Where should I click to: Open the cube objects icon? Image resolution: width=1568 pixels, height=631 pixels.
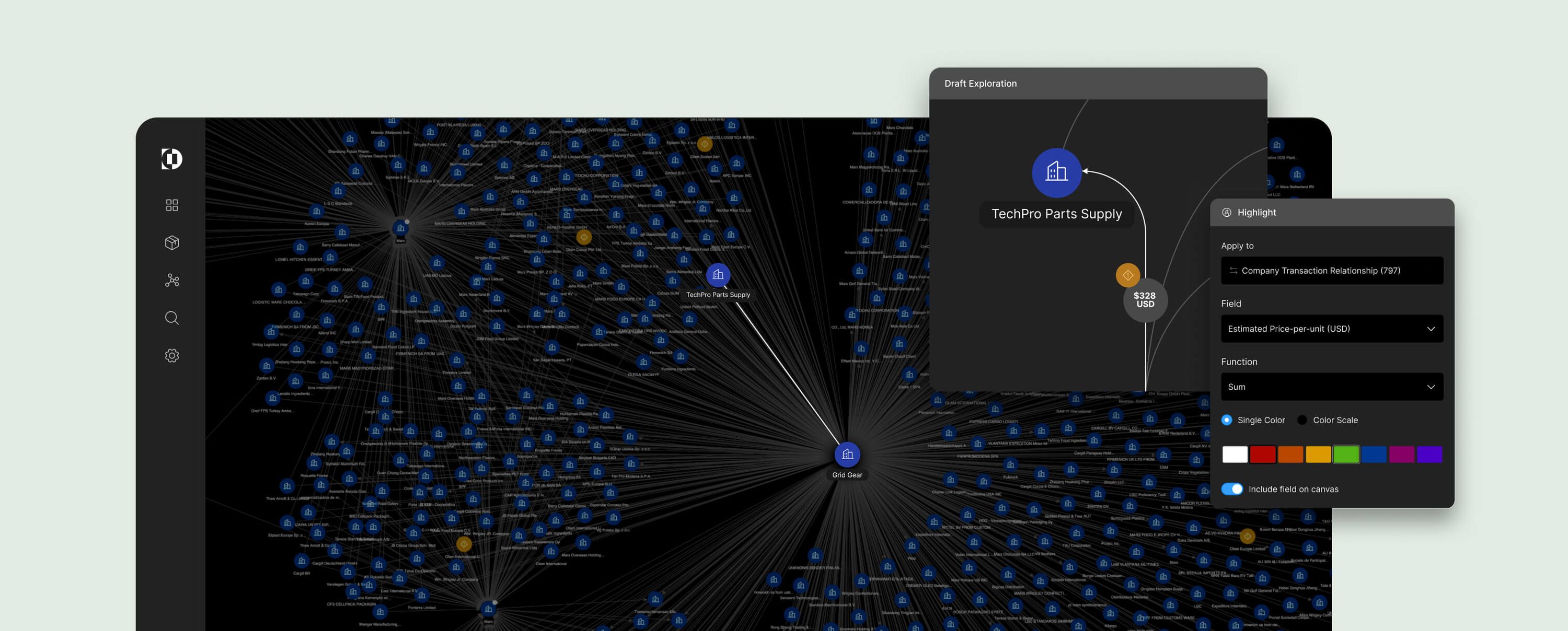pyautogui.click(x=171, y=243)
